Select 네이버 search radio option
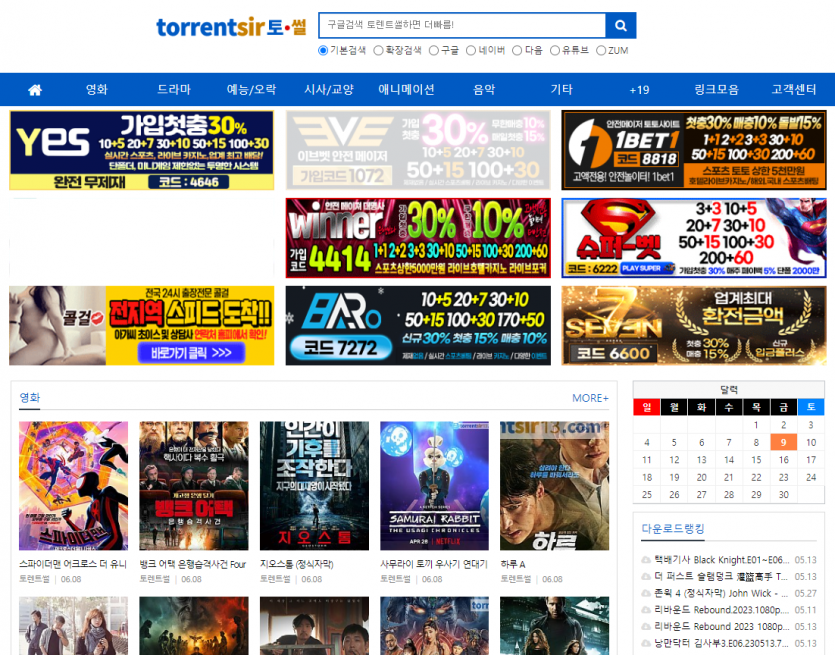The width and height of the screenshot is (835, 655). (471, 51)
